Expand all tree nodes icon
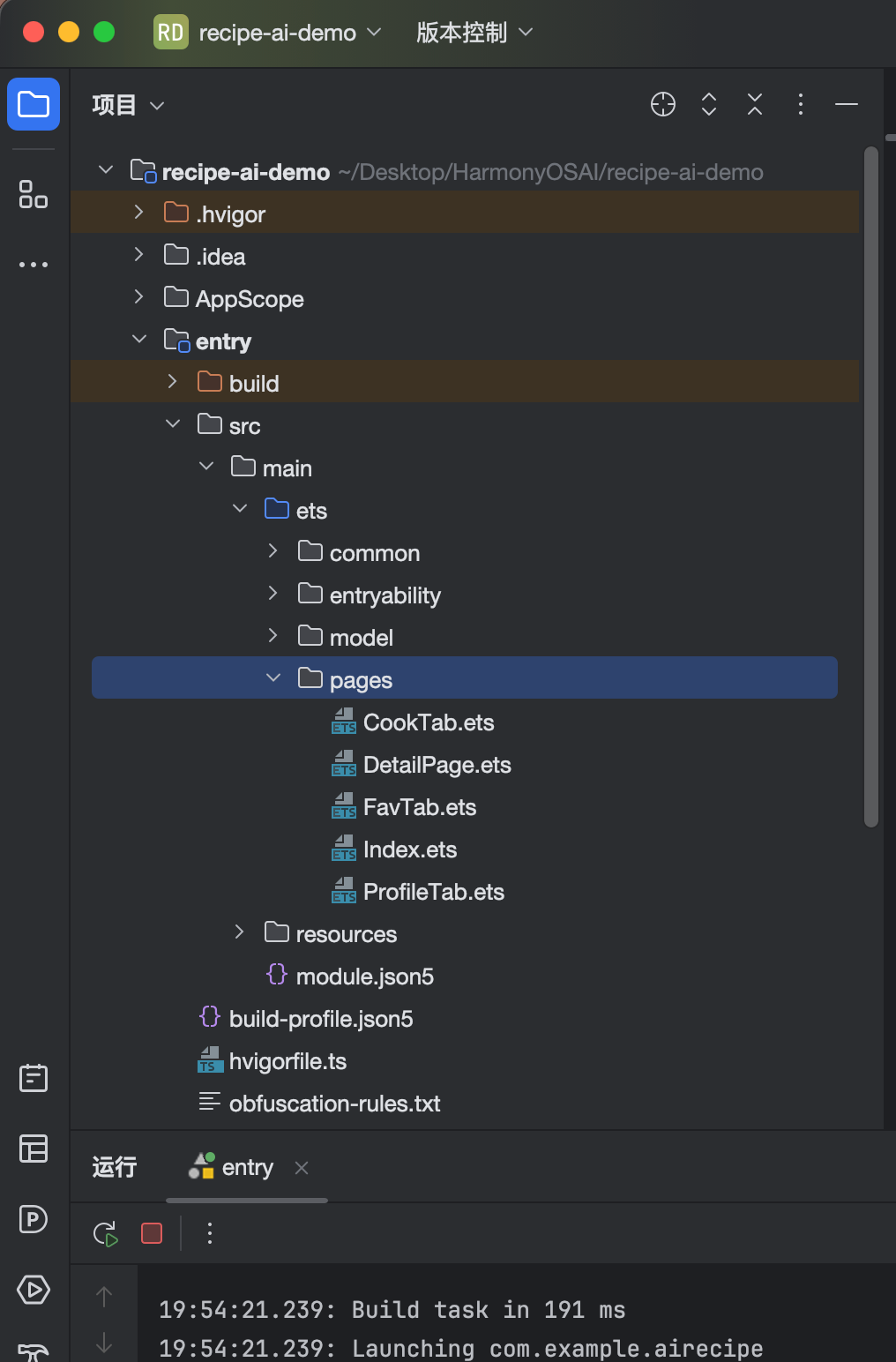 709,104
